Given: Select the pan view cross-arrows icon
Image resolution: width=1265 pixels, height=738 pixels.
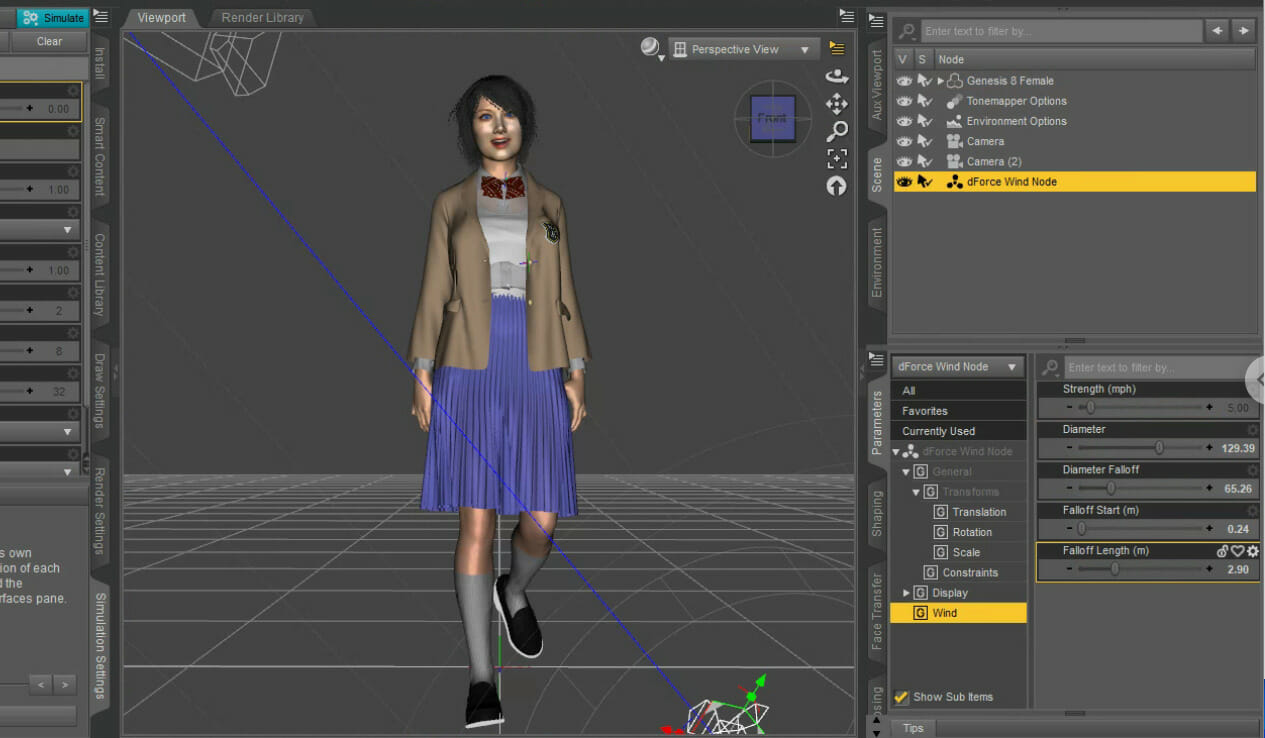Looking at the screenshot, I should [836, 104].
